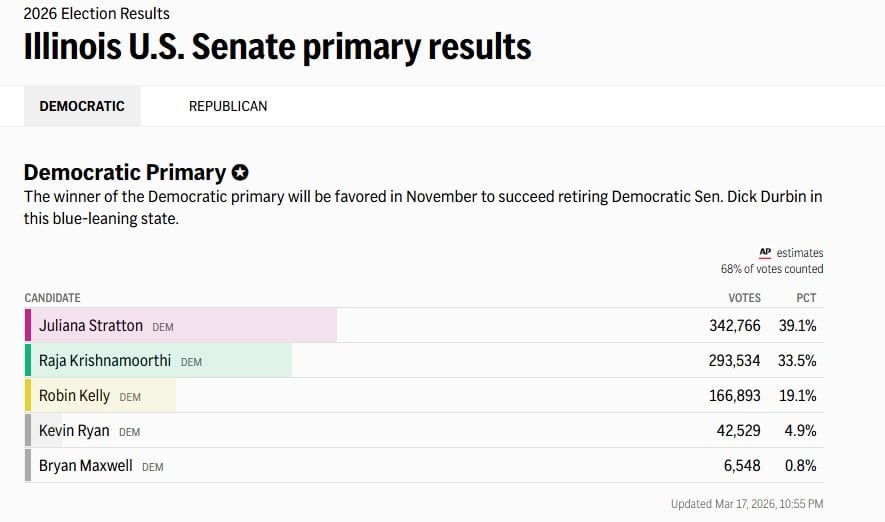Click the Updated Mar 17 timestamp
This screenshot has height=522, width=885.
(x=747, y=504)
